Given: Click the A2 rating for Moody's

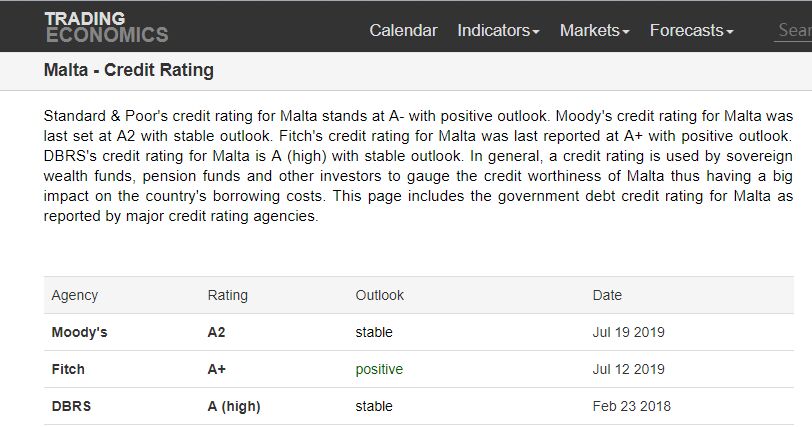Looking at the screenshot, I should click(217, 332).
